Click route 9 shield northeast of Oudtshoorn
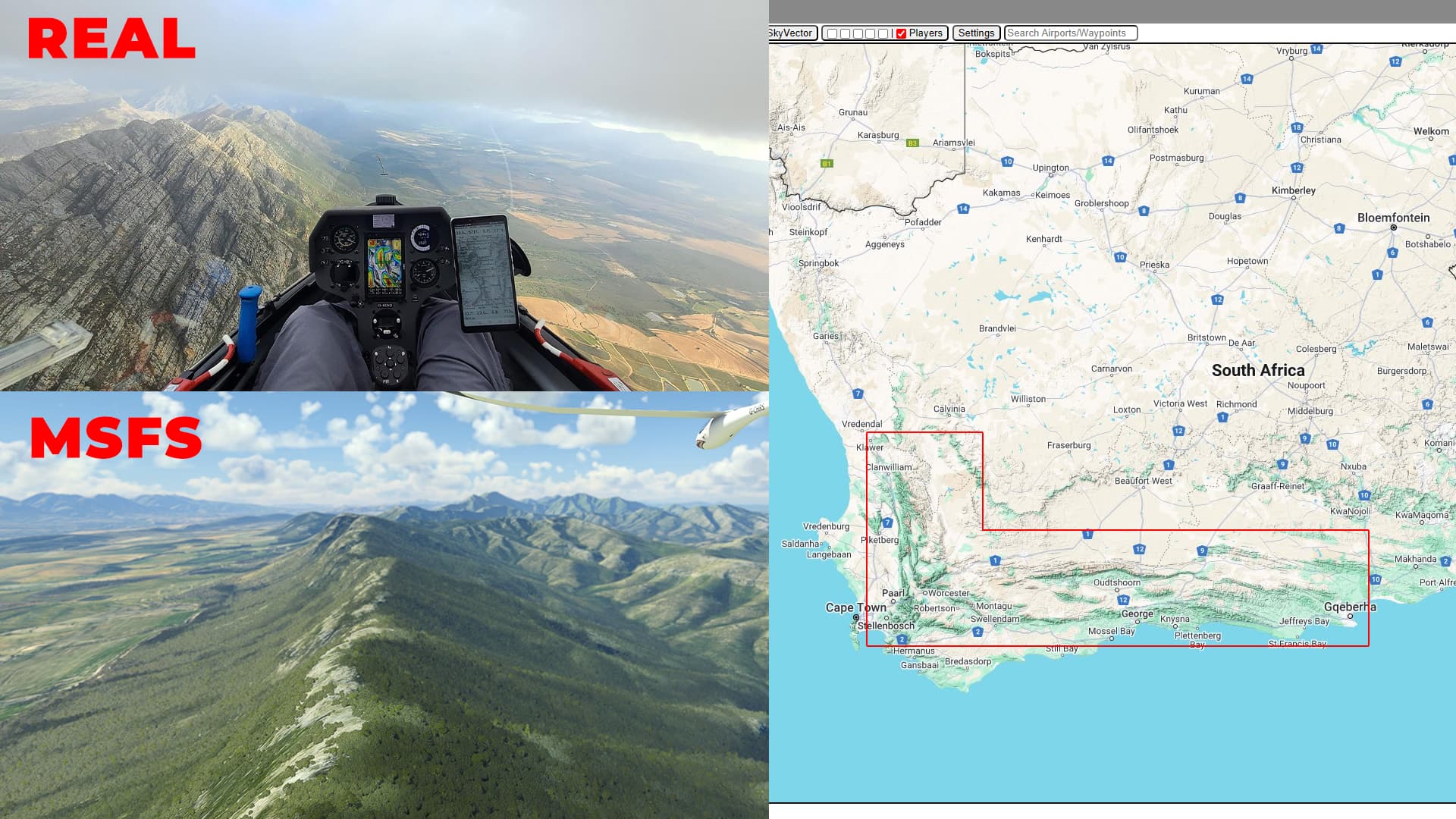Viewport: 1456px width, 819px height. click(1202, 551)
